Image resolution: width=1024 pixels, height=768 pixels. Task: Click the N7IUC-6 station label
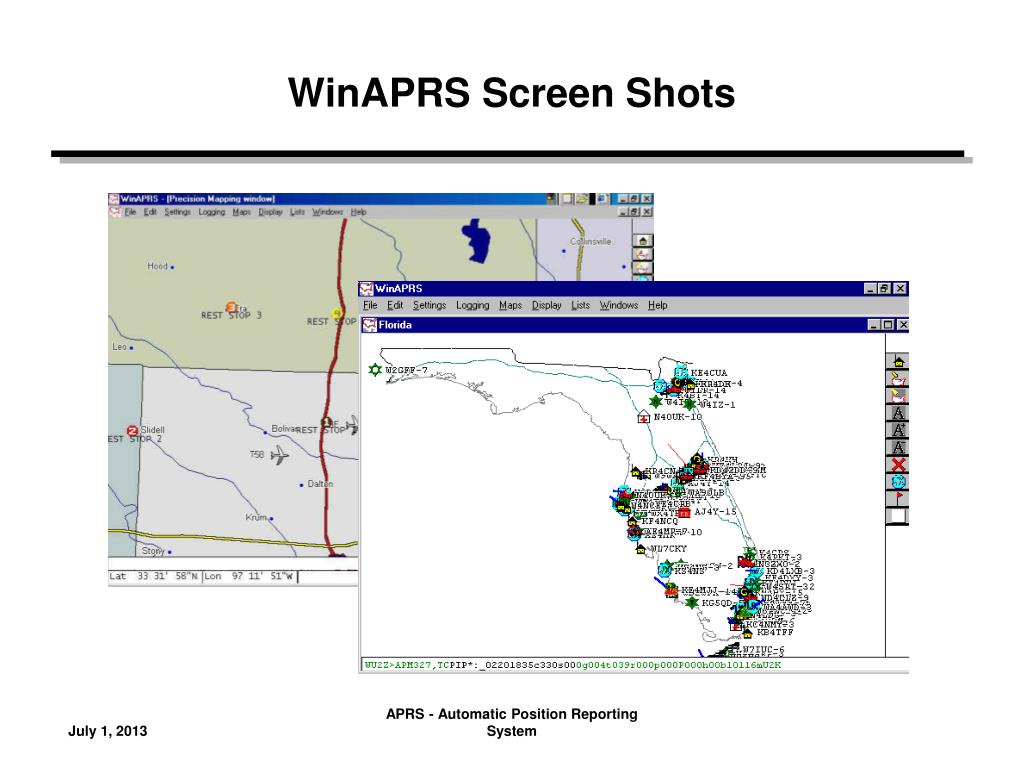click(x=763, y=650)
